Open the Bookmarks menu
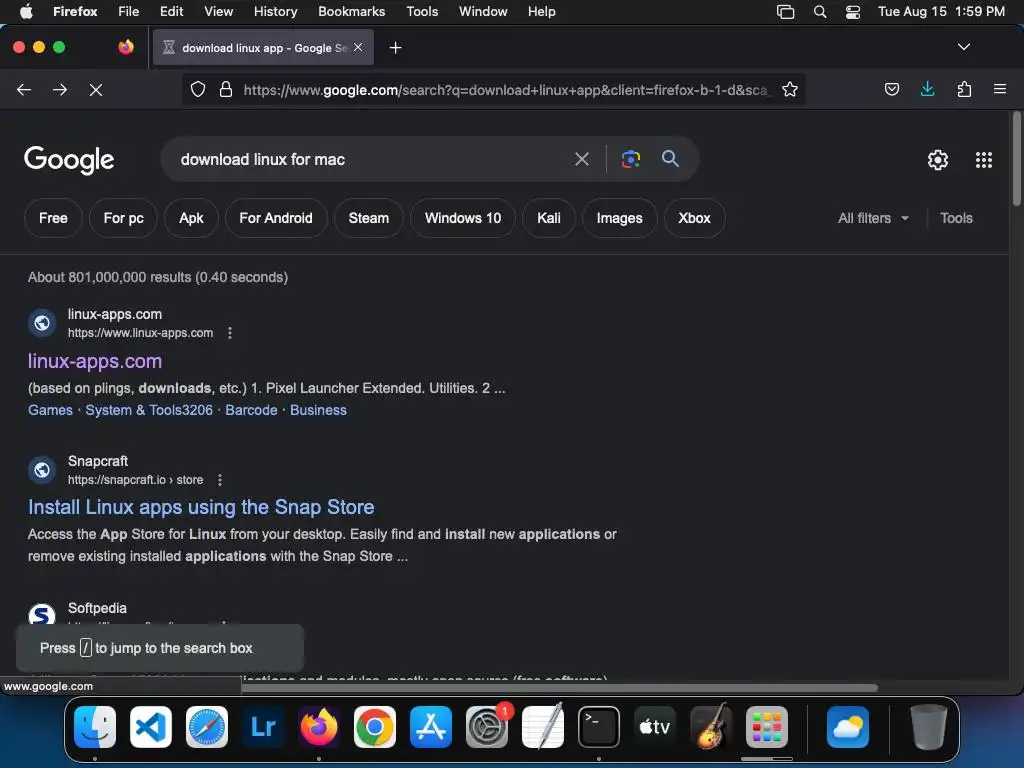This screenshot has height=768, width=1024. pos(351,12)
